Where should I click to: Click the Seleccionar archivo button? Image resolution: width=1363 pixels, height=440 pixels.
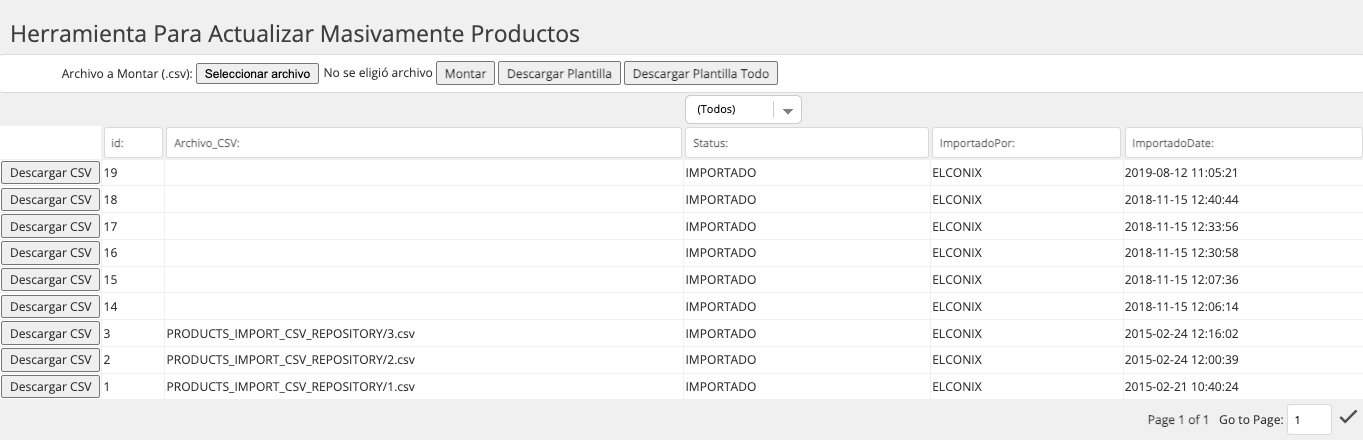coord(257,73)
